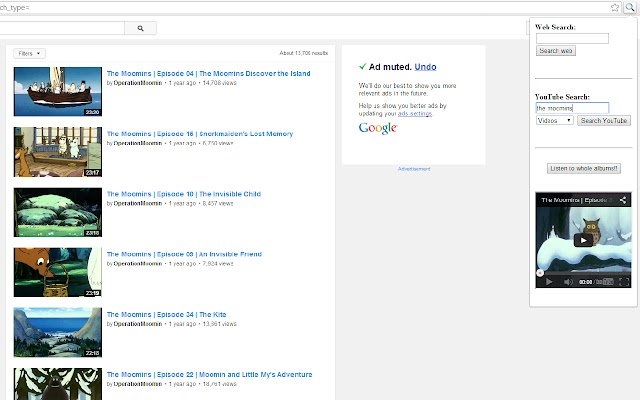
Task: Open Episode 34 The Kite
Action: [x=166, y=314]
